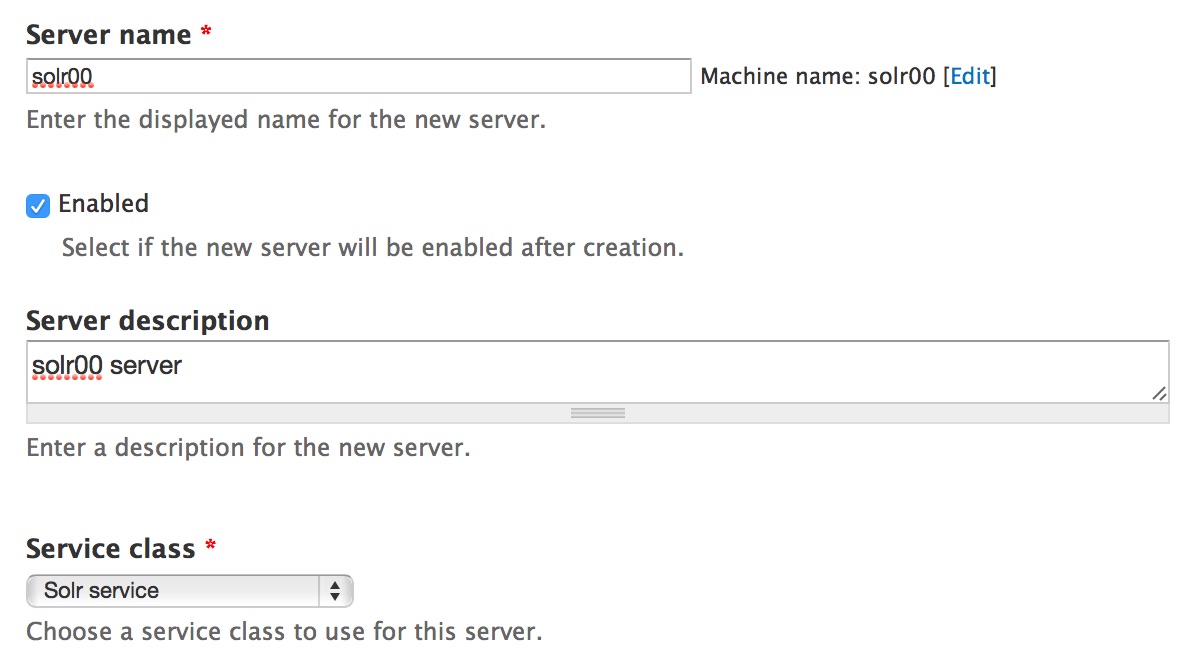The image size is (1200, 668).
Task: Focus the Server description textarea
Action: (598, 372)
